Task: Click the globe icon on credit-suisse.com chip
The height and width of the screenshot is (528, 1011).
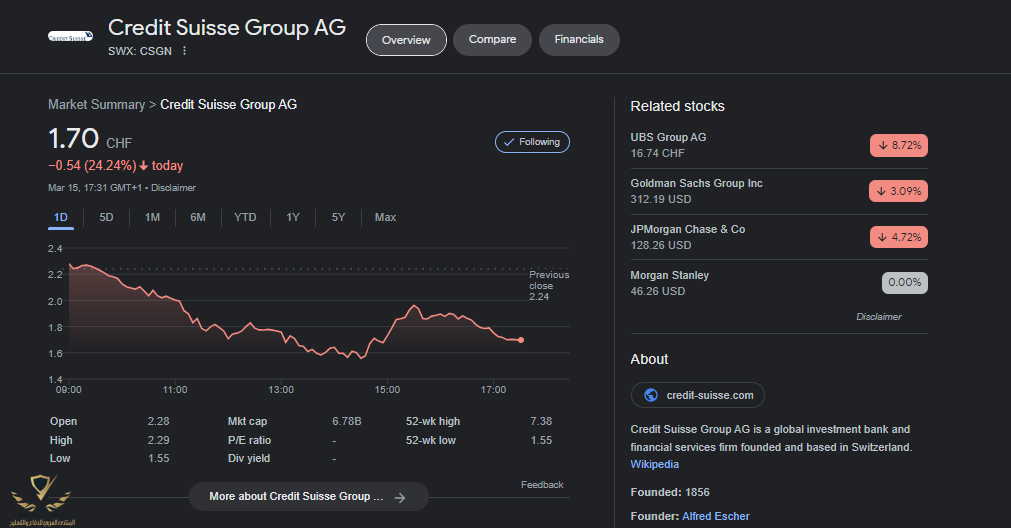Action: coord(651,395)
